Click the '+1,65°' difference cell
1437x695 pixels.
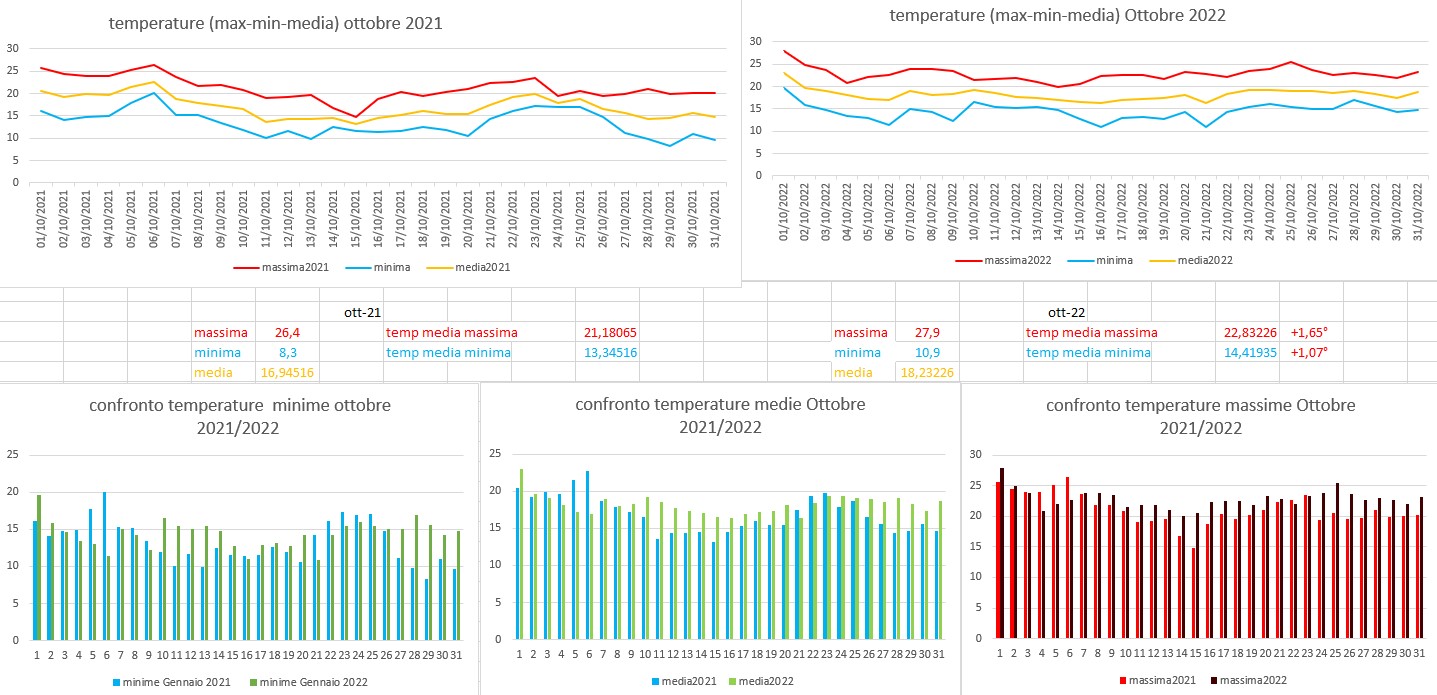(1310, 332)
